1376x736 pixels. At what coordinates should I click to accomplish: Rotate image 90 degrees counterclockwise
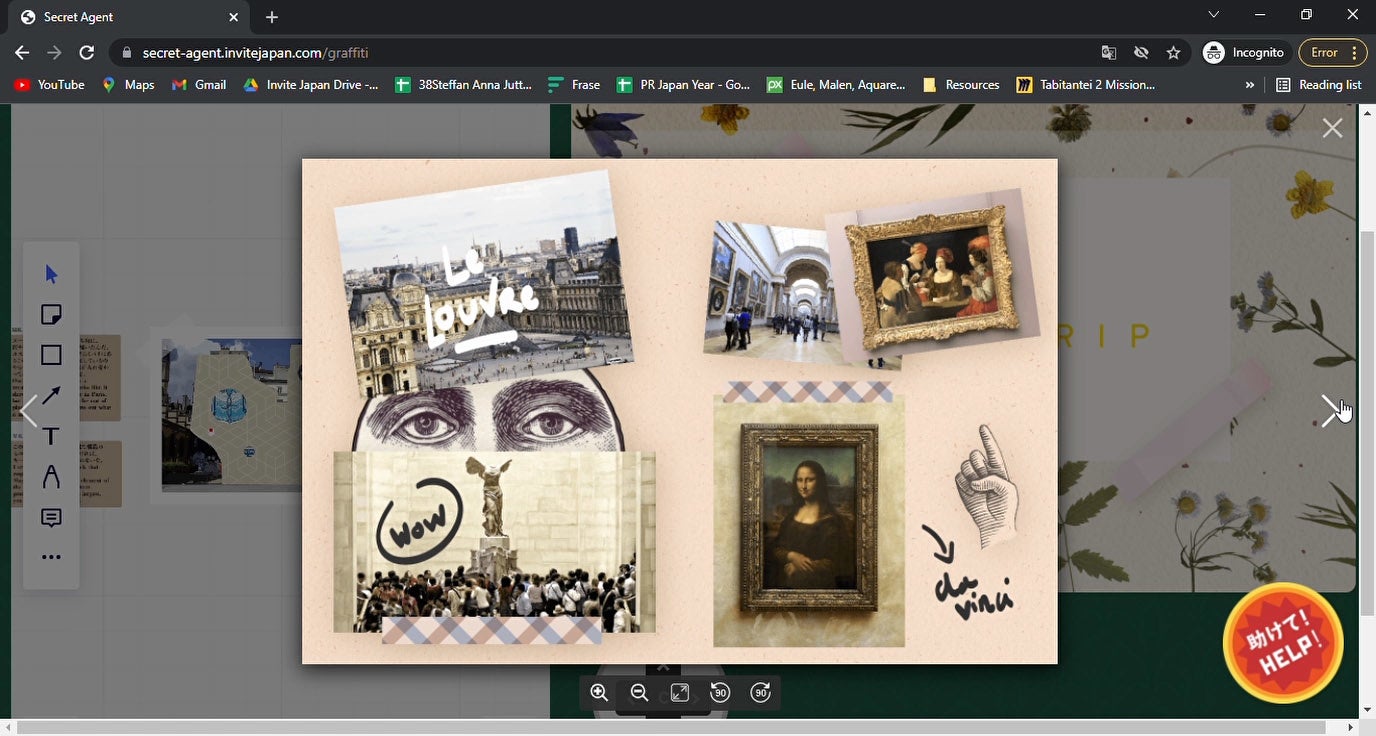click(720, 692)
